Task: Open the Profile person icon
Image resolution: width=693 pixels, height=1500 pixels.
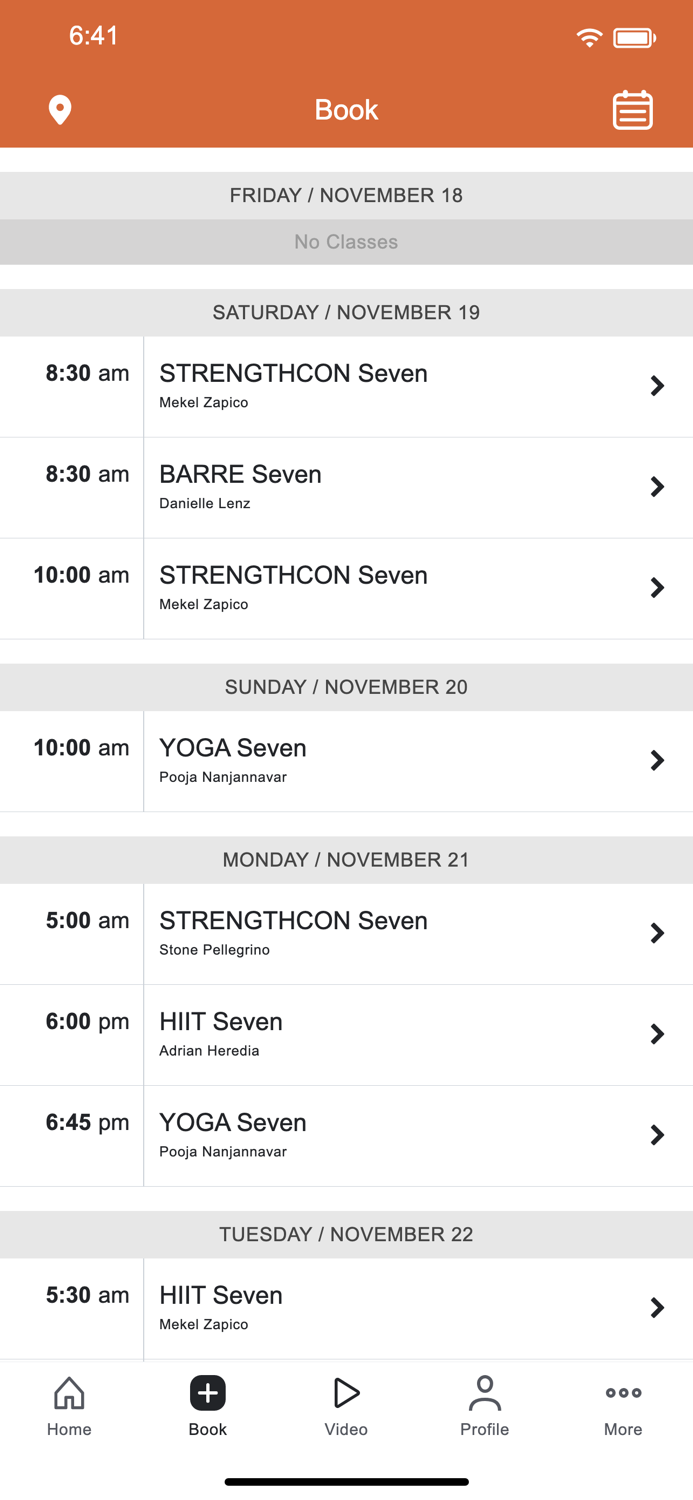Action: (485, 1392)
